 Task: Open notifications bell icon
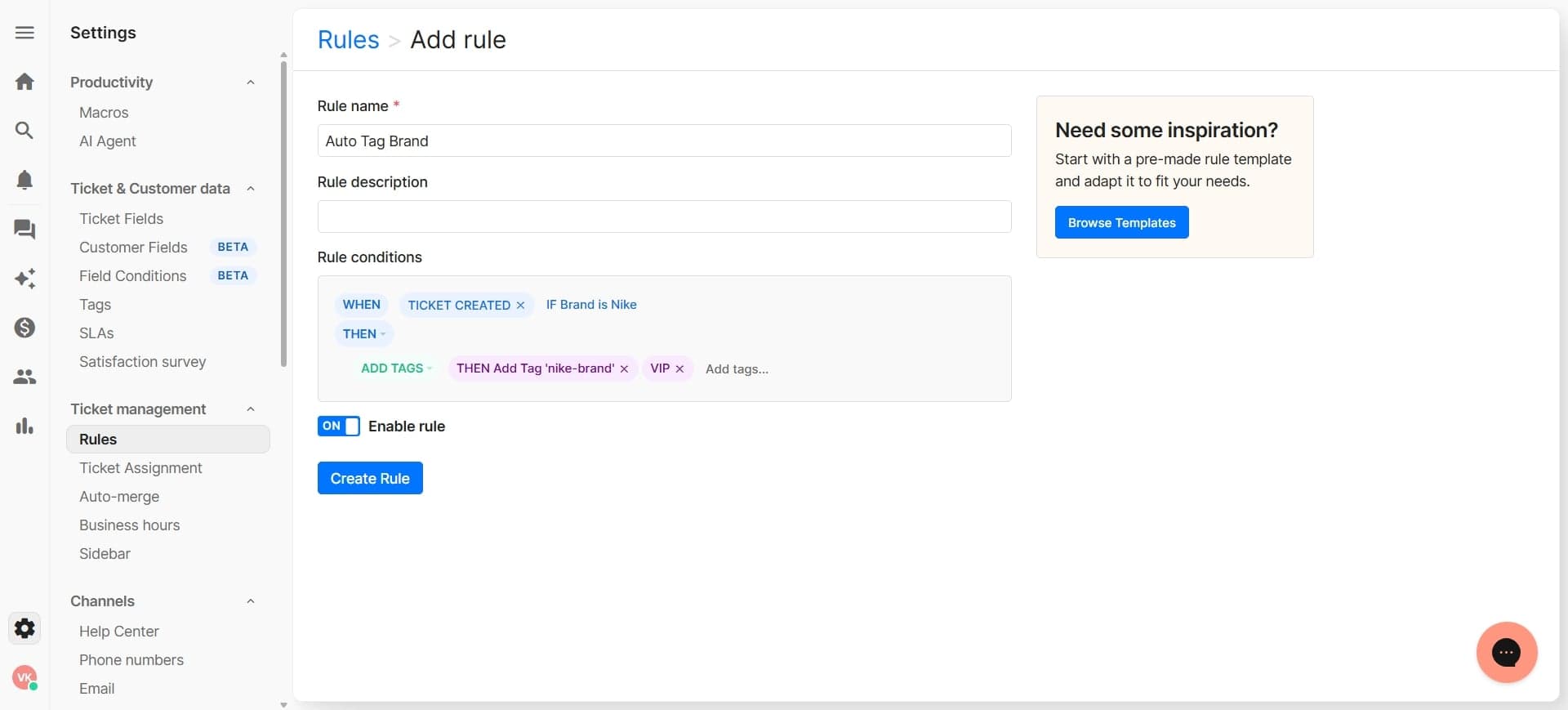[x=24, y=180]
